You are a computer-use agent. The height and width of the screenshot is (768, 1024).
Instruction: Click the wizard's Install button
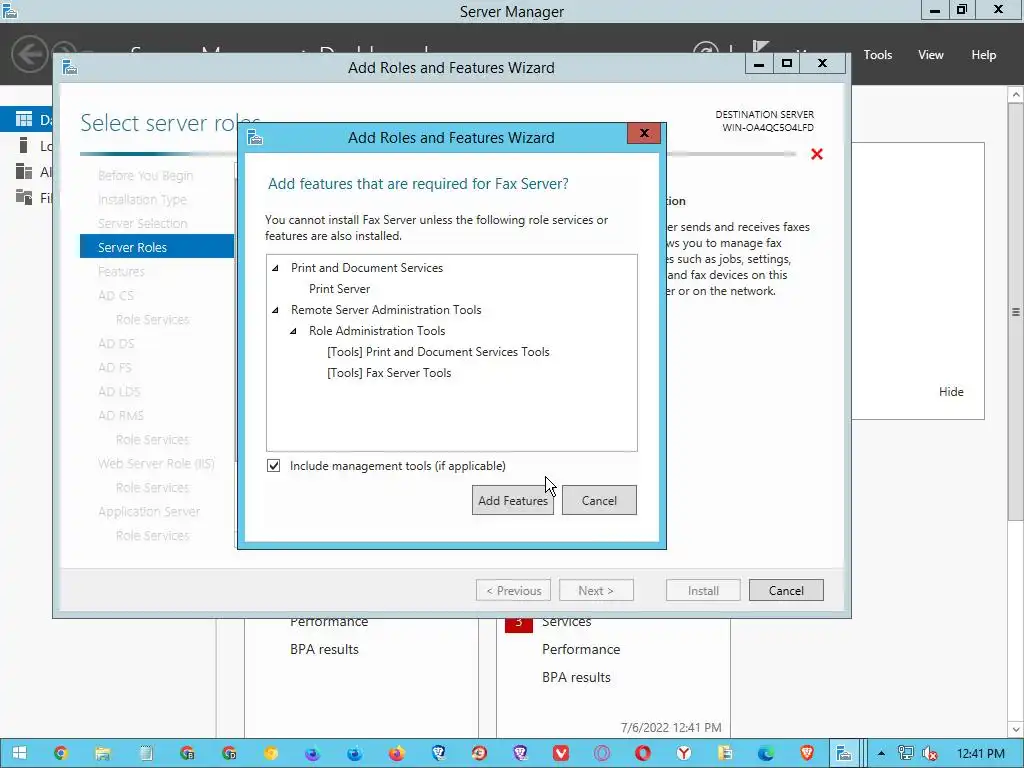(703, 590)
